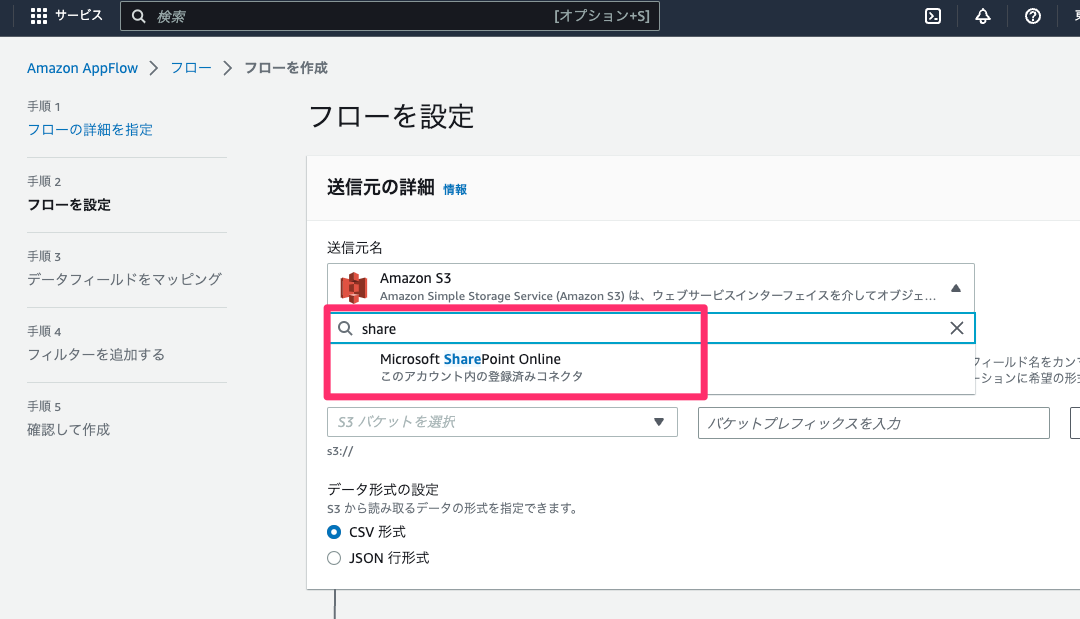
Task: Focus the top AWS search field
Action: click(x=390, y=17)
